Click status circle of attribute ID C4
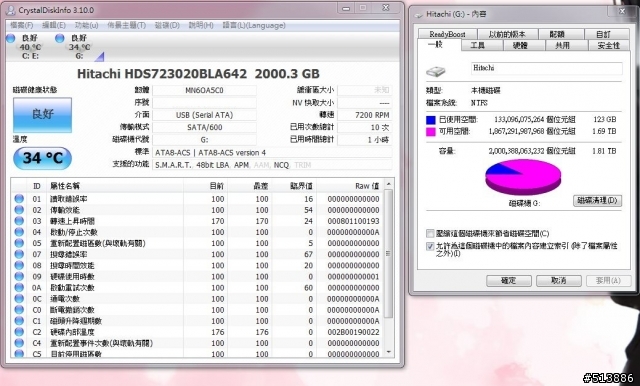 [x=19, y=343]
